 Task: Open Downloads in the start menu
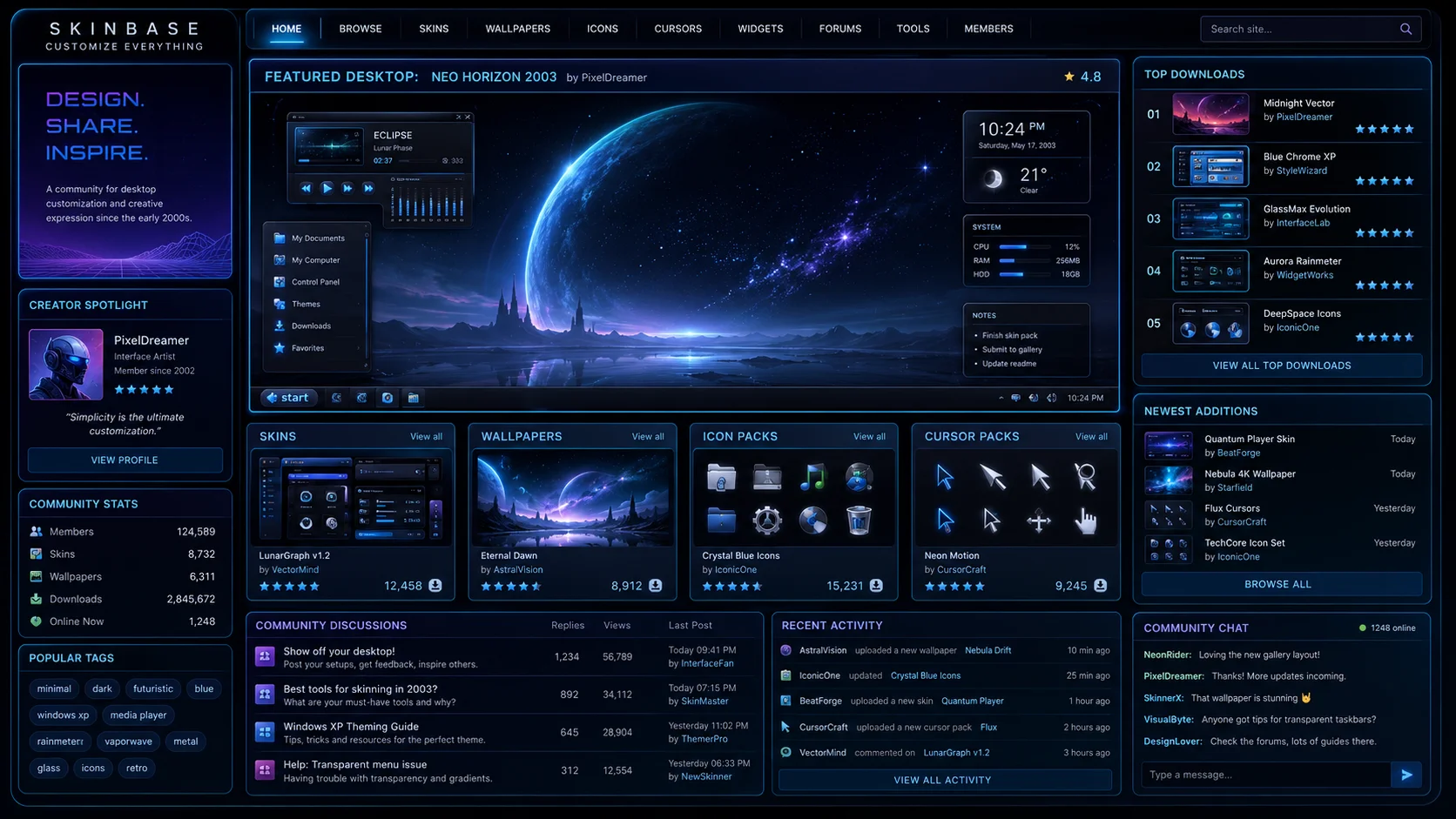[x=310, y=326]
